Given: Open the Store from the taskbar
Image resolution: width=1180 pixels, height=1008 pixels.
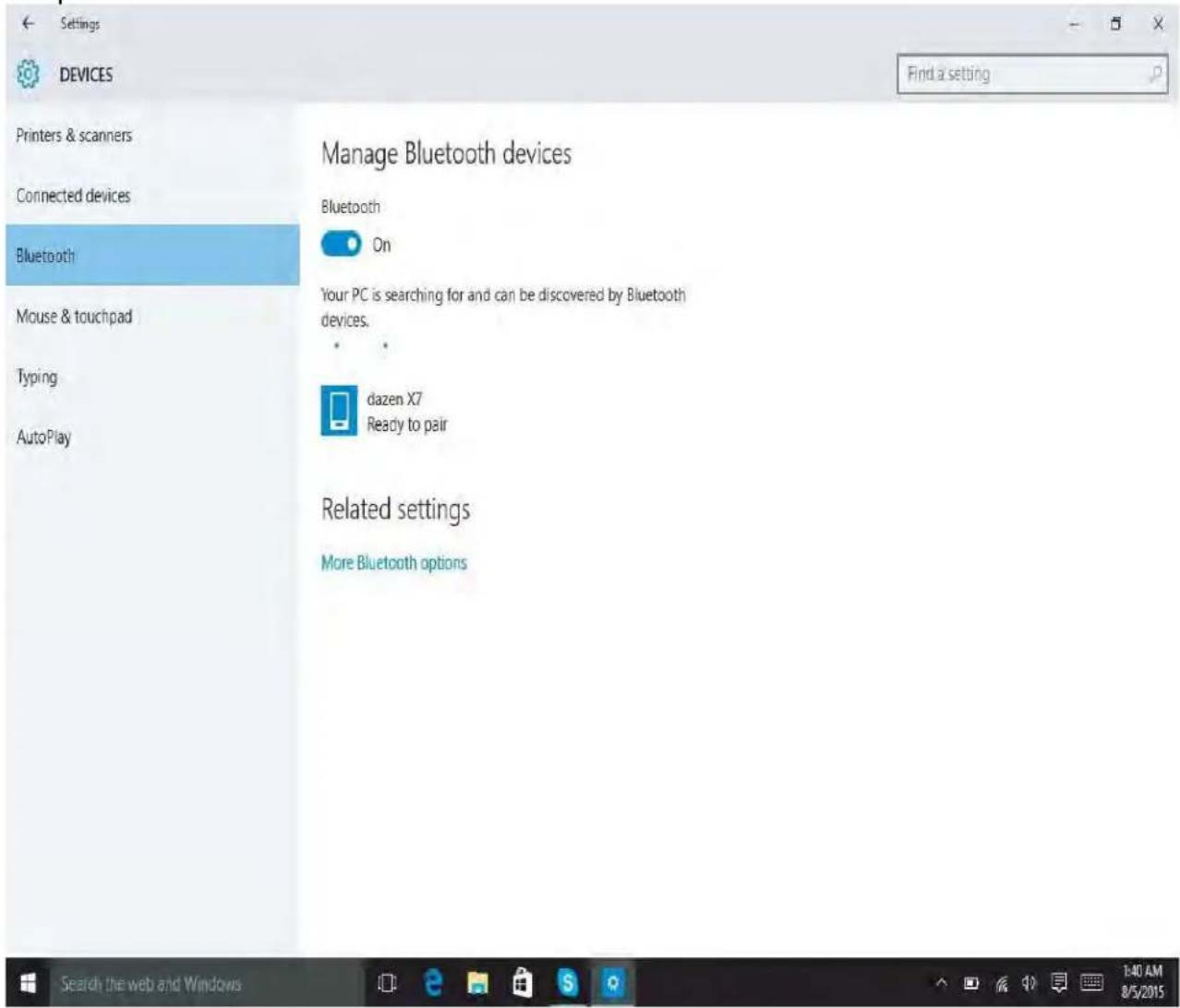Looking at the screenshot, I should pyautogui.click(x=523, y=984).
